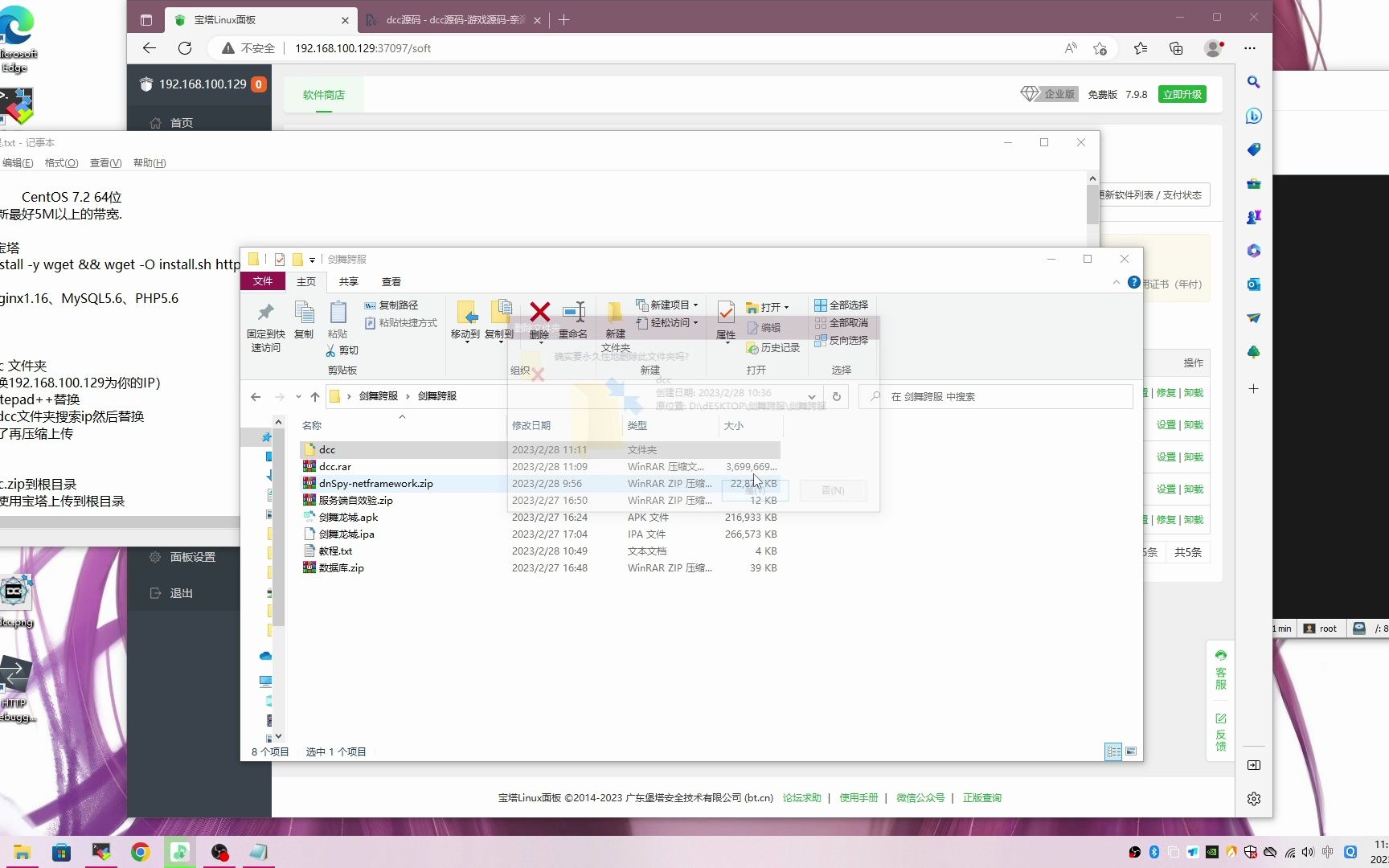Screen dimensions: 1389x868
Task: Open Chrome from the taskbar
Action: [x=140, y=852]
